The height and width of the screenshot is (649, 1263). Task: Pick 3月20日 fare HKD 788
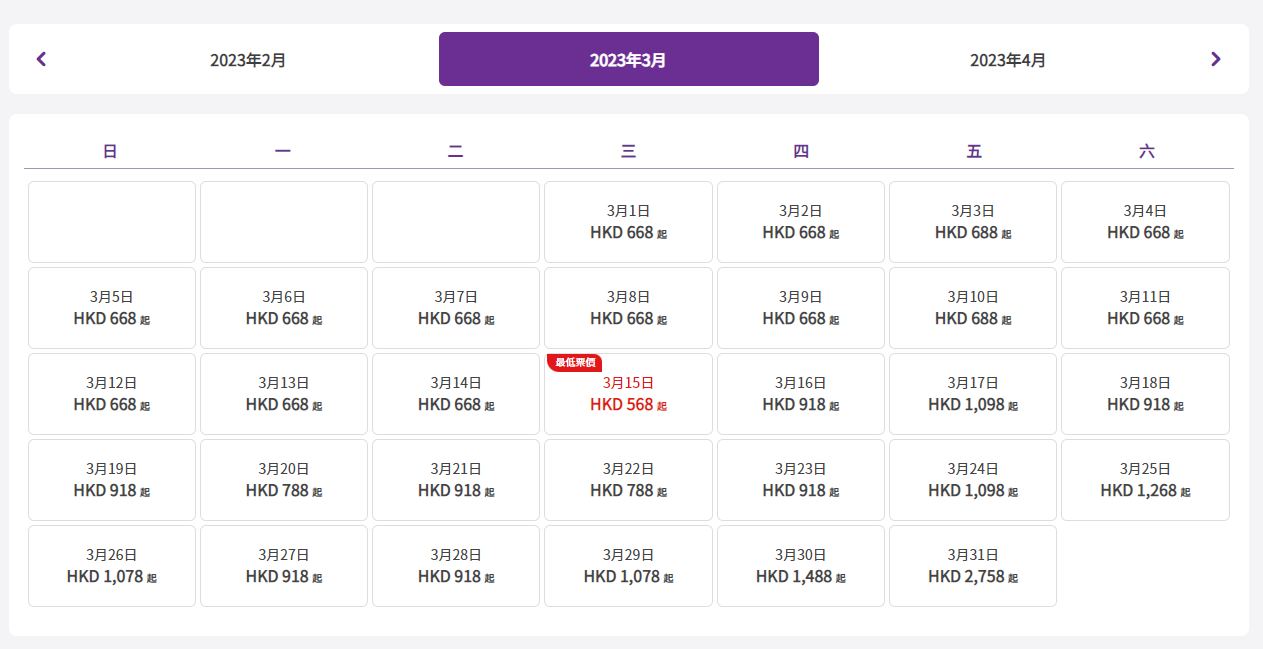284,480
